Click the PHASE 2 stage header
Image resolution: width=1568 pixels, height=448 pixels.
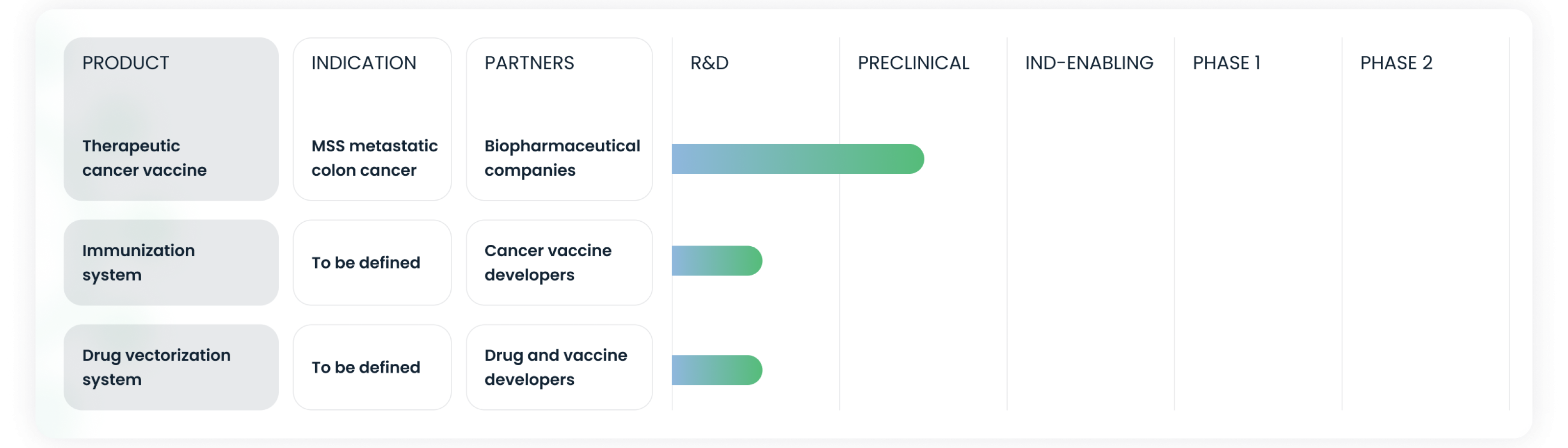(x=1396, y=63)
